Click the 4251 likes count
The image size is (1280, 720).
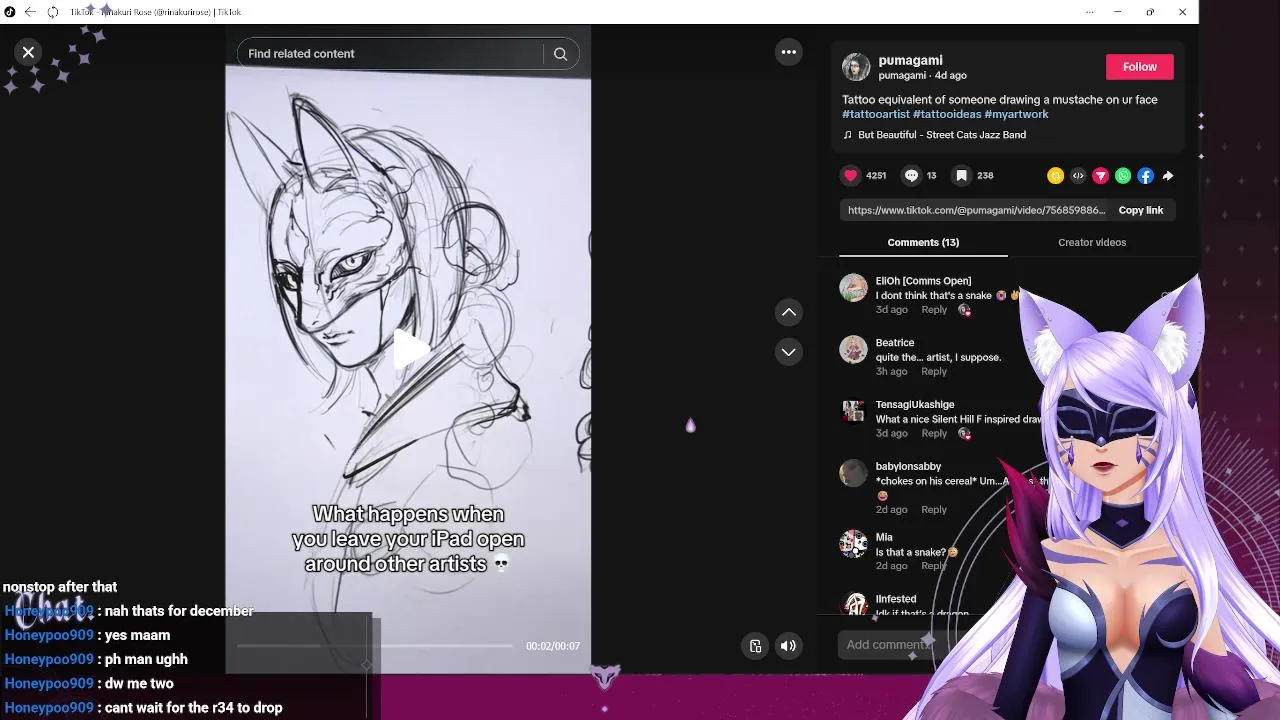(x=876, y=176)
